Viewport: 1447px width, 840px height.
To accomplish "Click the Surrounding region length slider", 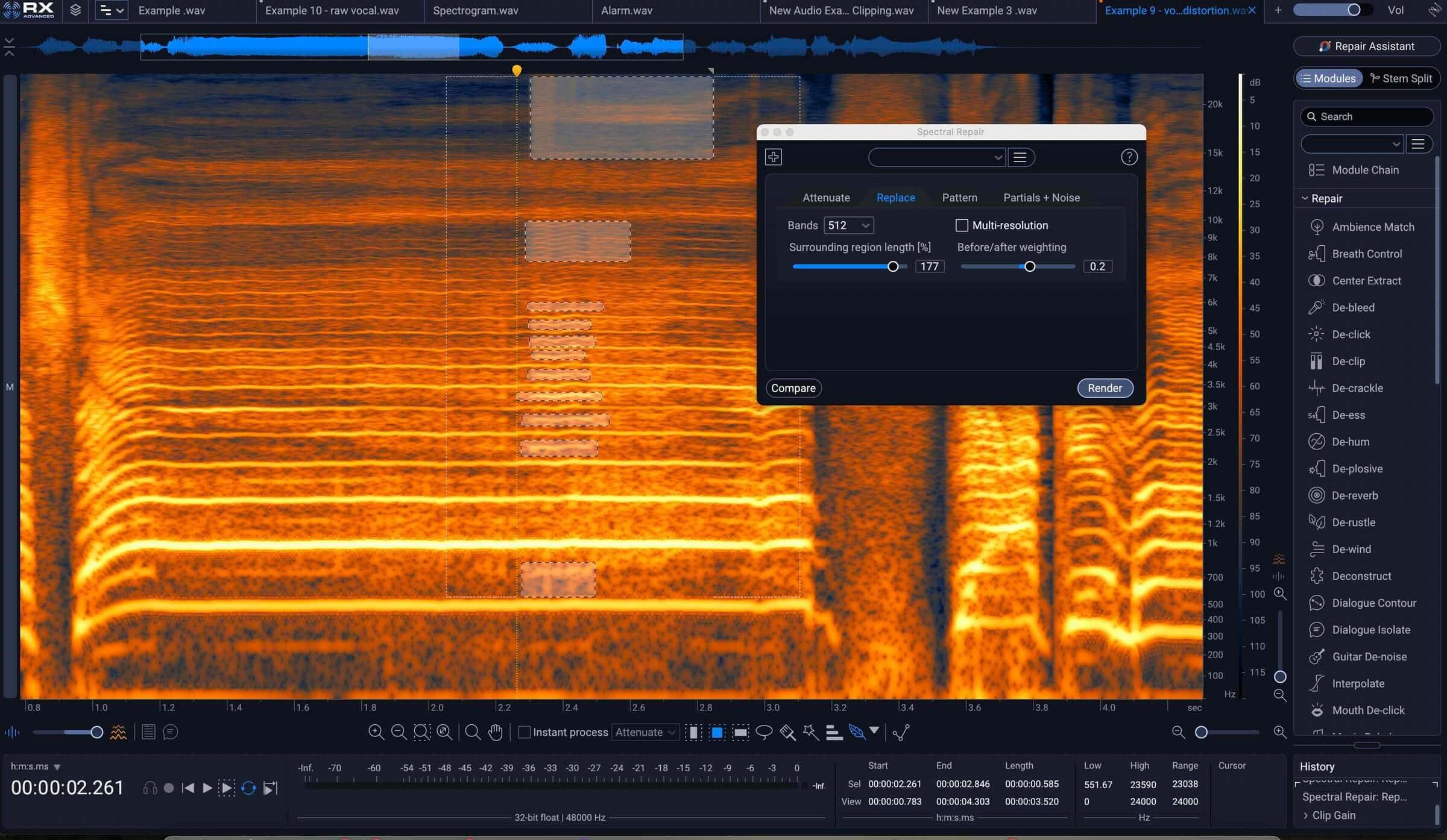I will (850, 266).
